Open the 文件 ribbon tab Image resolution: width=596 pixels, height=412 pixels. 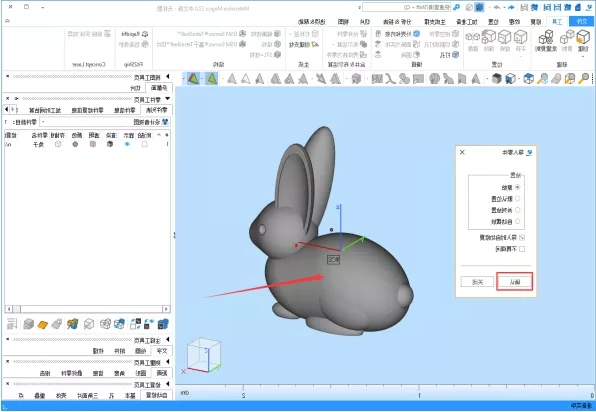582,22
